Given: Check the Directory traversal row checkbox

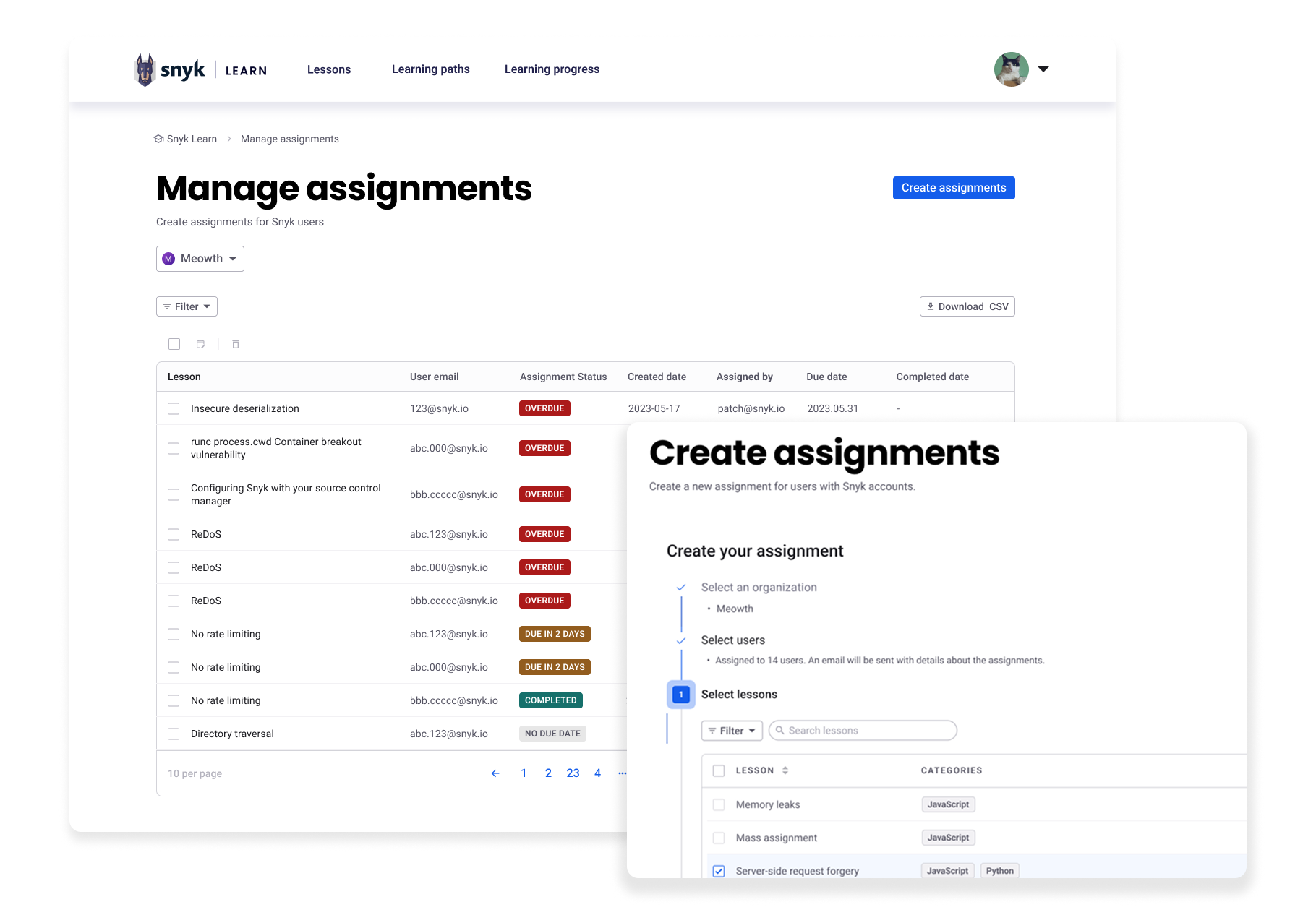Looking at the screenshot, I should pos(174,734).
